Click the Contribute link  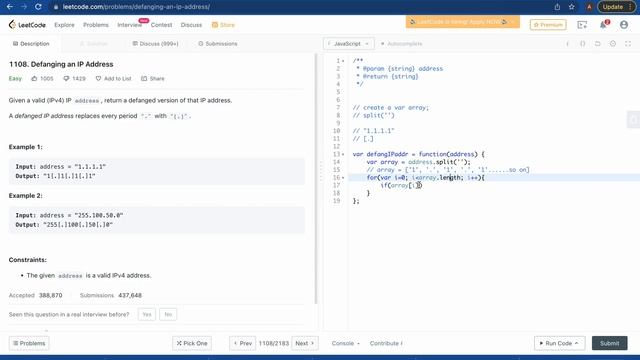[x=386, y=343]
